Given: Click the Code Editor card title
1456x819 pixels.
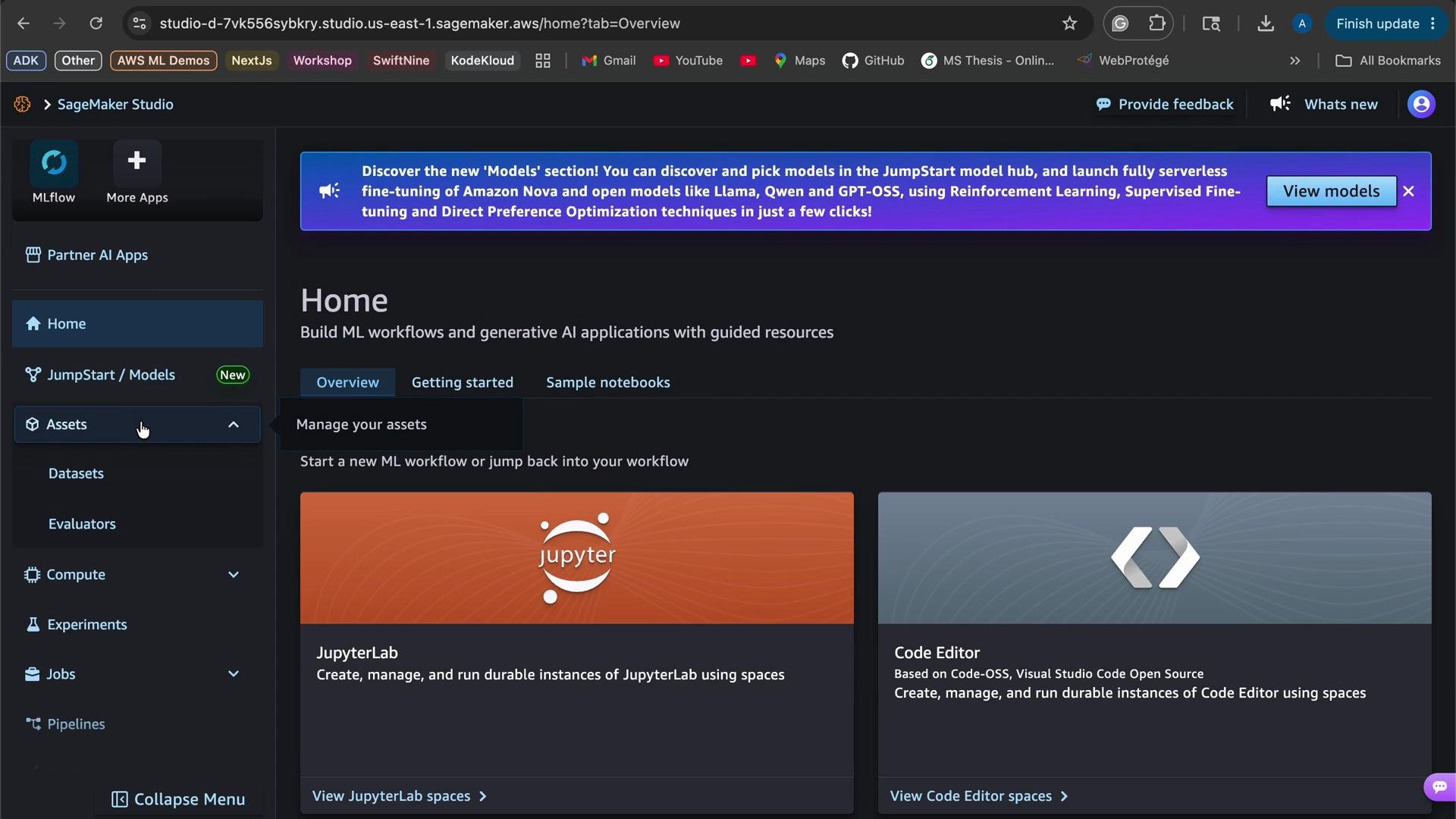Looking at the screenshot, I should coord(937,653).
